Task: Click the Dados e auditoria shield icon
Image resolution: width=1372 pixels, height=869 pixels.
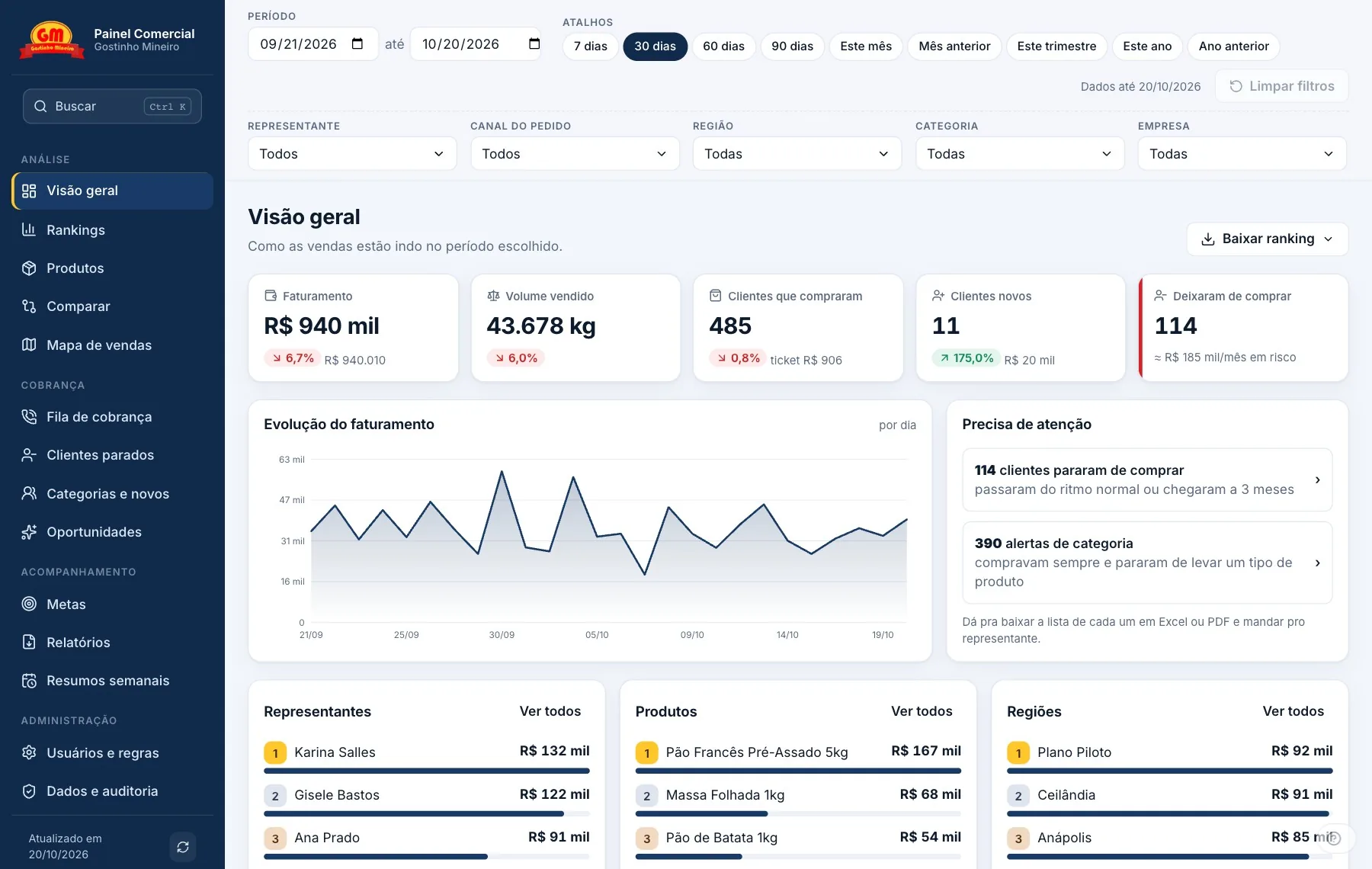Action: [x=29, y=791]
